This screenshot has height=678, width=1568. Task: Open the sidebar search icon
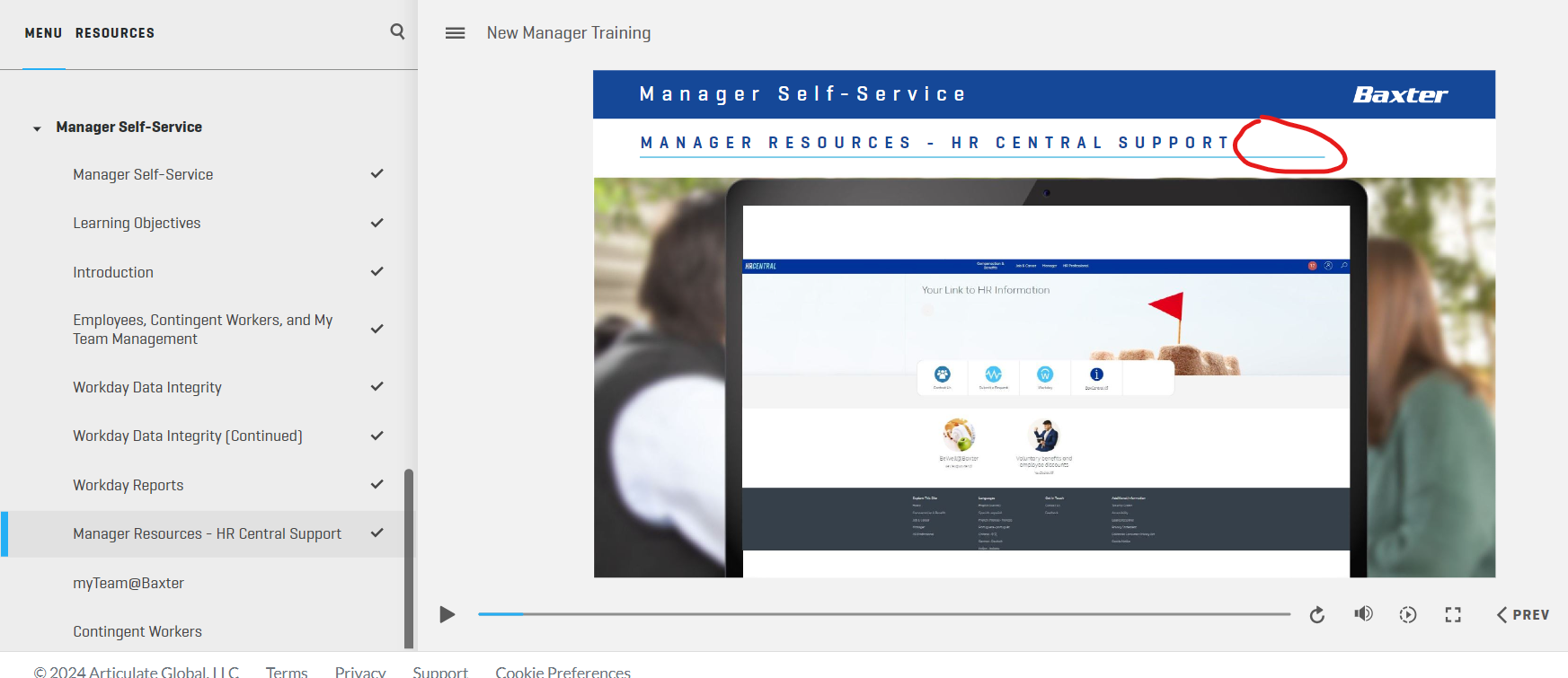[x=397, y=31]
